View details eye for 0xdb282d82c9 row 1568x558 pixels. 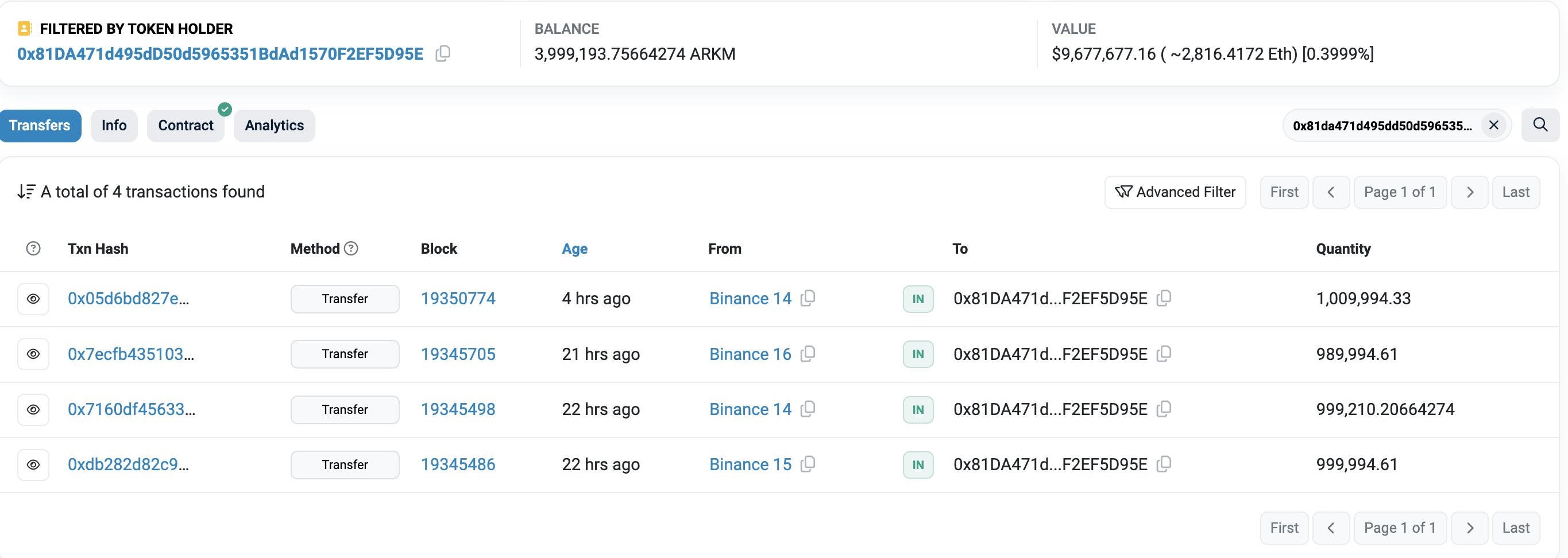click(33, 465)
